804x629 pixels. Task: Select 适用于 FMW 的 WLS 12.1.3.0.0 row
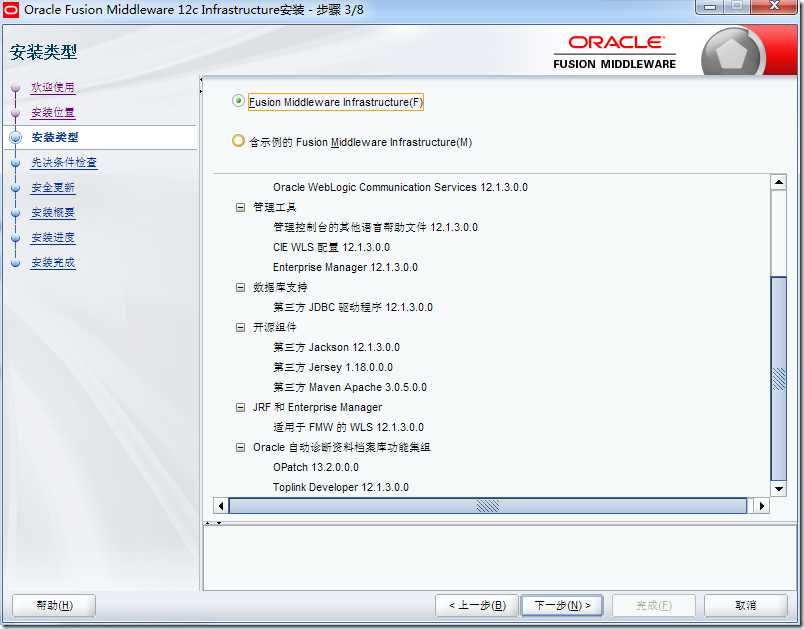(348, 427)
